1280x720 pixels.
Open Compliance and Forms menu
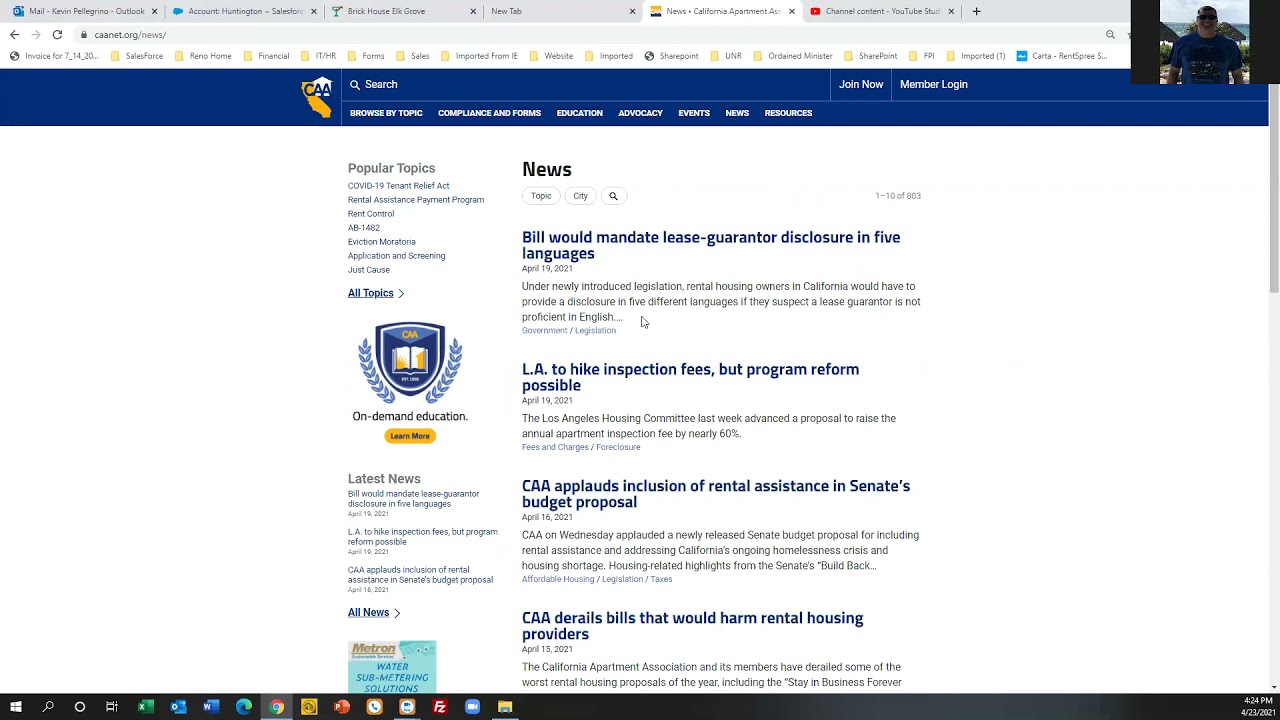(x=489, y=113)
